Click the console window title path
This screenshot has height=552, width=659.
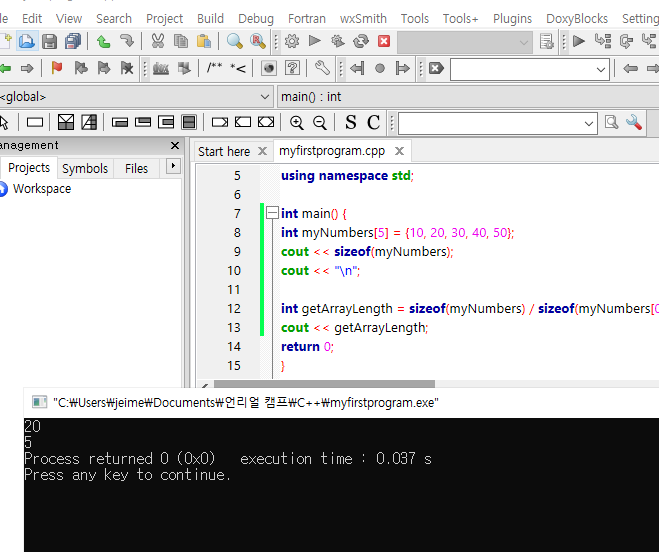tap(245, 402)
